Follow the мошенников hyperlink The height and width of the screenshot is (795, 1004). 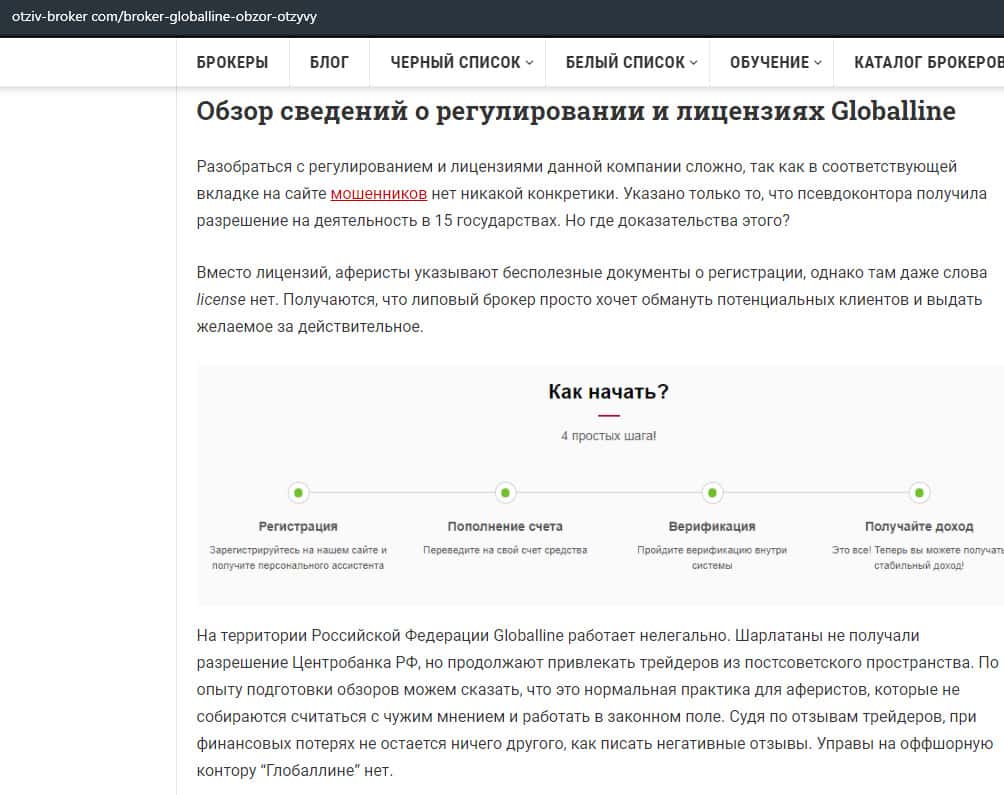coord(379,193)
